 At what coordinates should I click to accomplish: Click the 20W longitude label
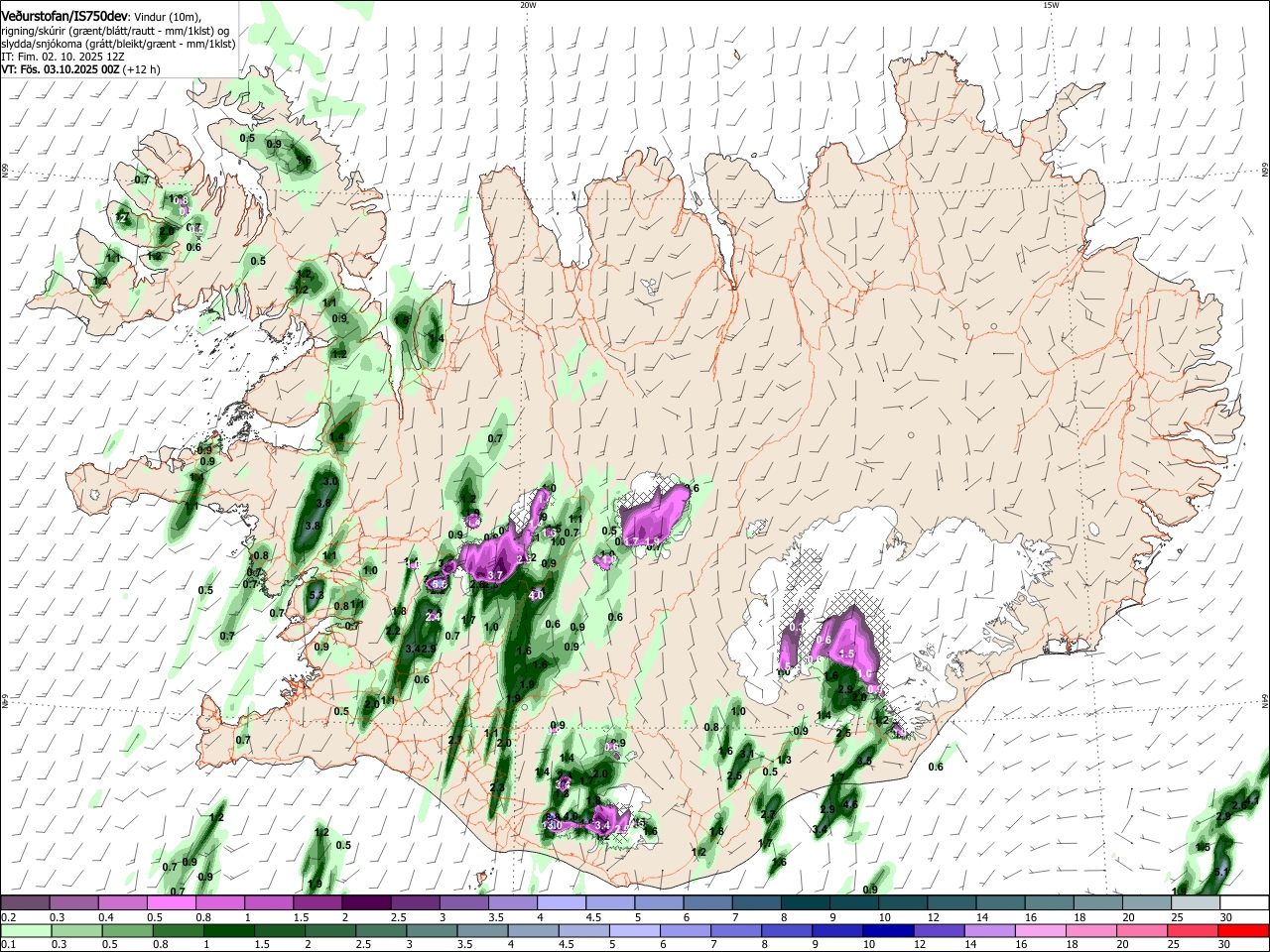(528, 5)
